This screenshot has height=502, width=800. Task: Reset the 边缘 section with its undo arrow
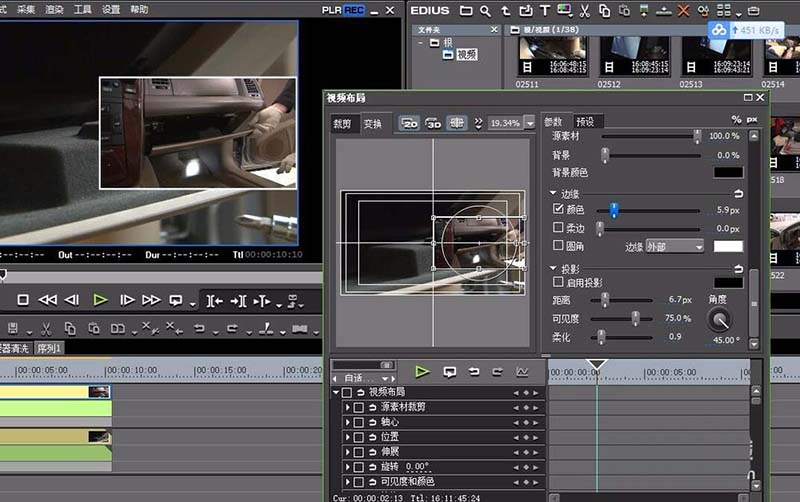pyautogui.click(x=739, y=193)
